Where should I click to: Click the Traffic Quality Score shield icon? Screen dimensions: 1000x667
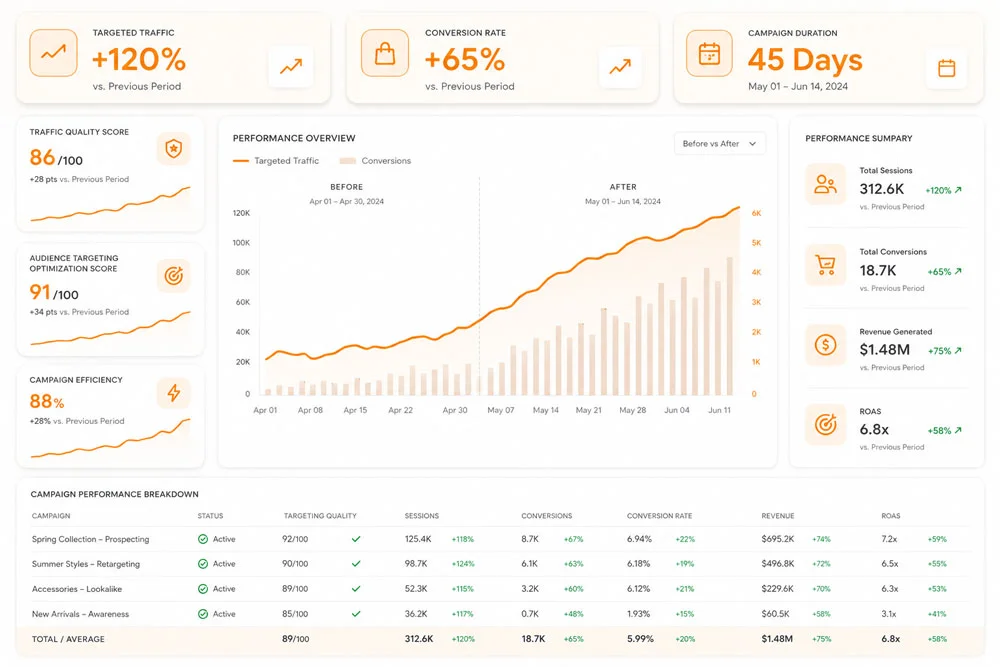173,149
